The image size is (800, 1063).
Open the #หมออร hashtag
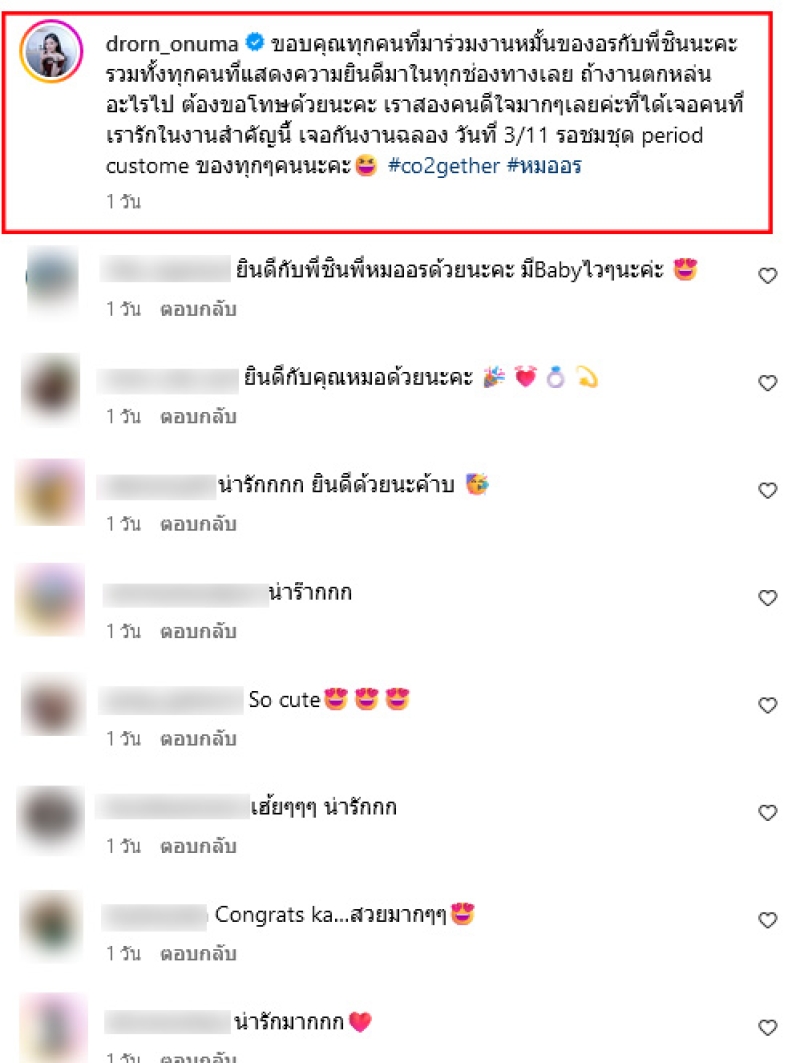pyautogui.click(x=544, y=166)
